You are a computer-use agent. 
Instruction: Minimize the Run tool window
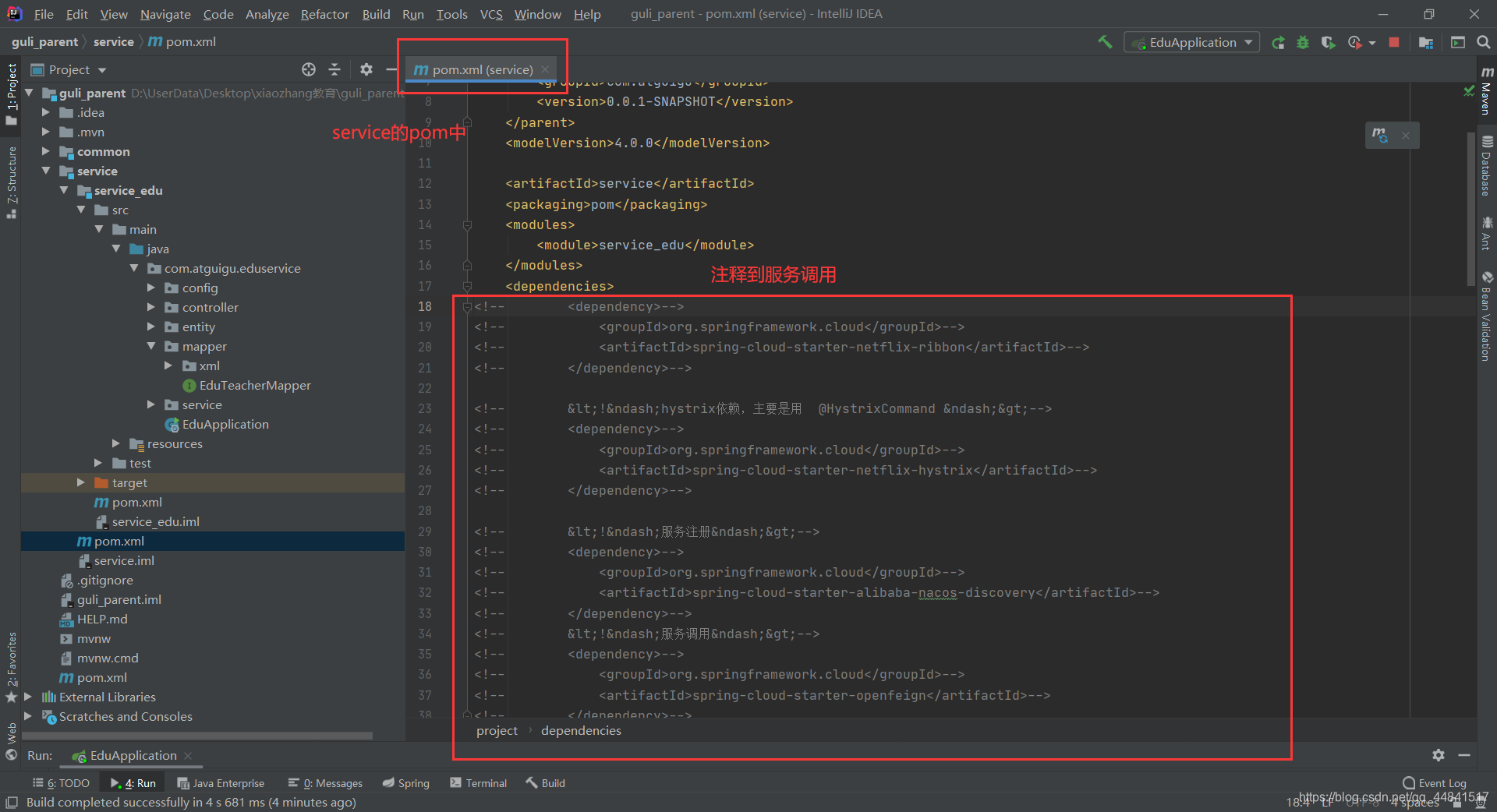coord(1464,755)
